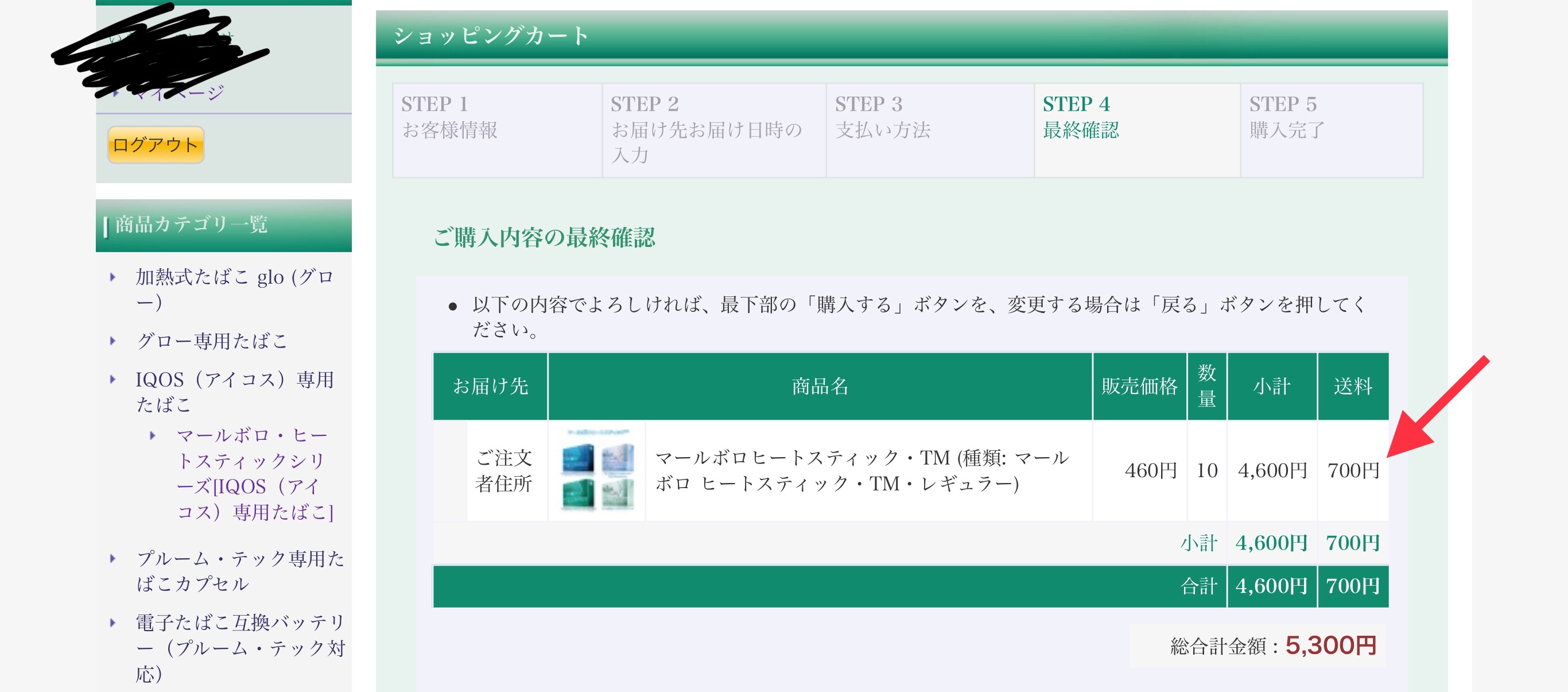
Task: Click the 商品カテゴリ一覧 sidebar header
Action: coord(223,225)
